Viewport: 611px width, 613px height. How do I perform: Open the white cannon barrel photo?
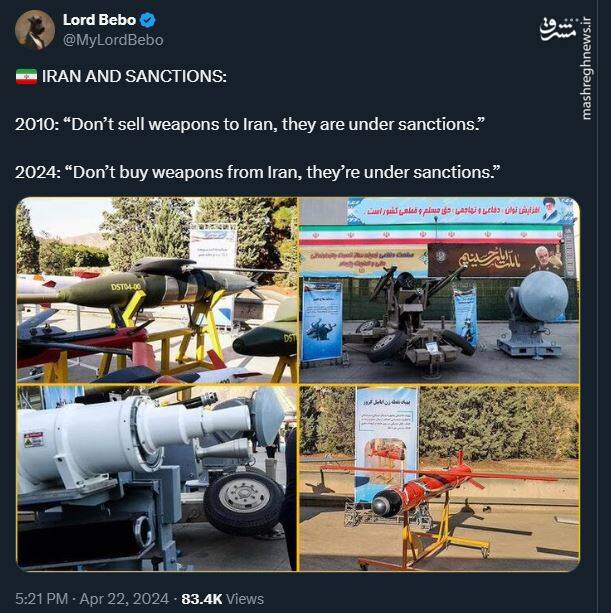157,478
